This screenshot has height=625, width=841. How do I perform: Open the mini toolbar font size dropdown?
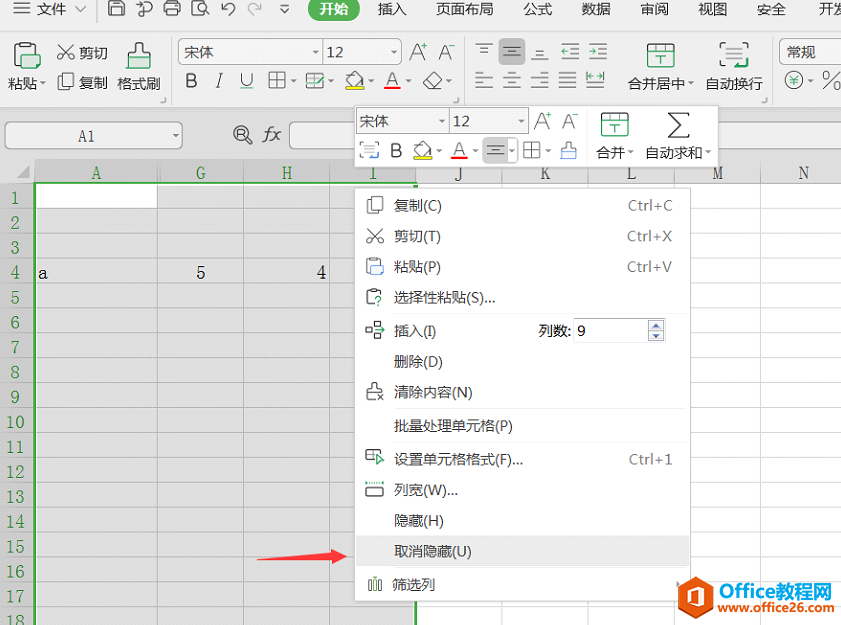point(521,121)
